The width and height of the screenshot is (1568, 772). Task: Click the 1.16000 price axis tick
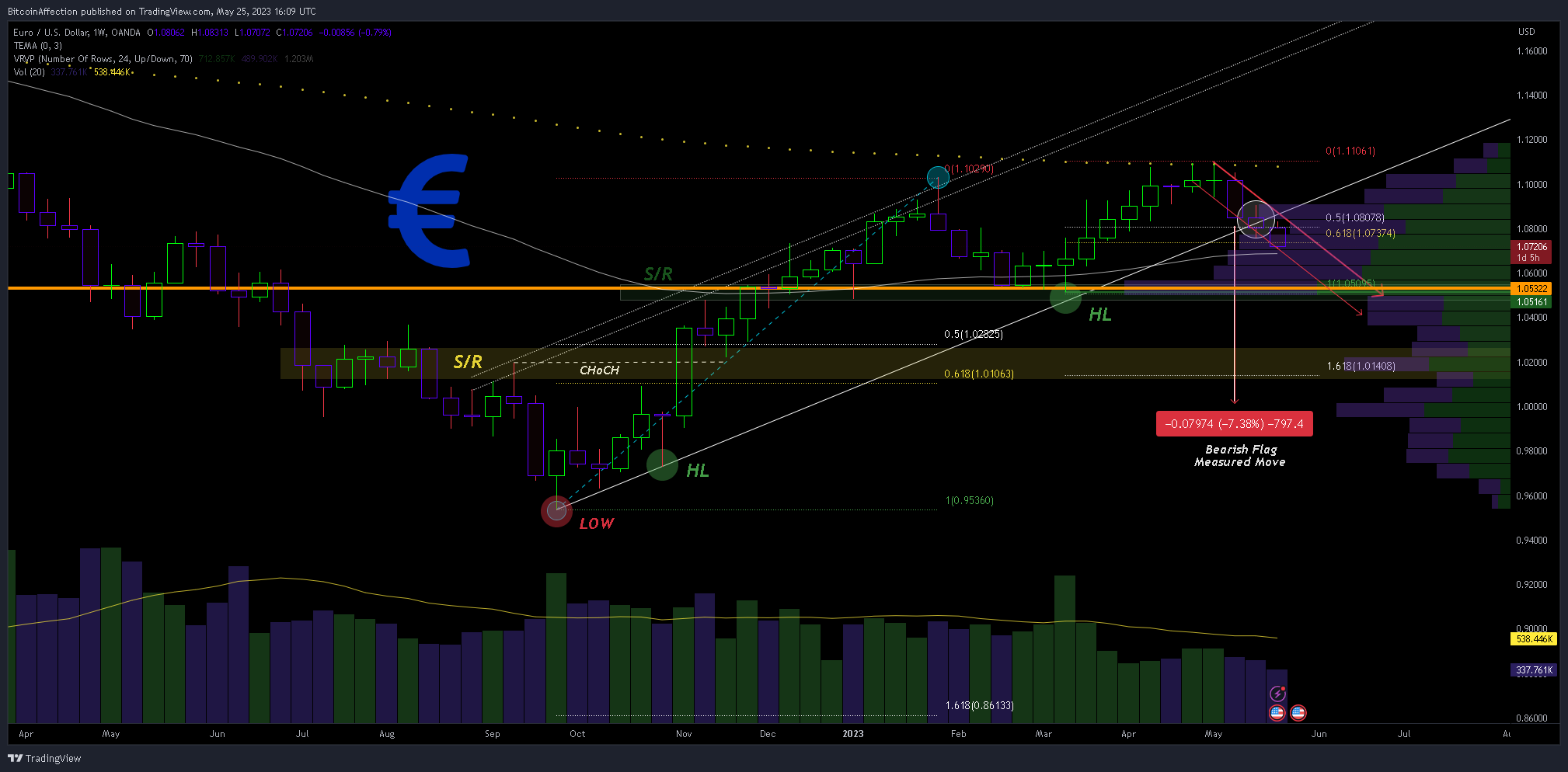coord(1532,51)
